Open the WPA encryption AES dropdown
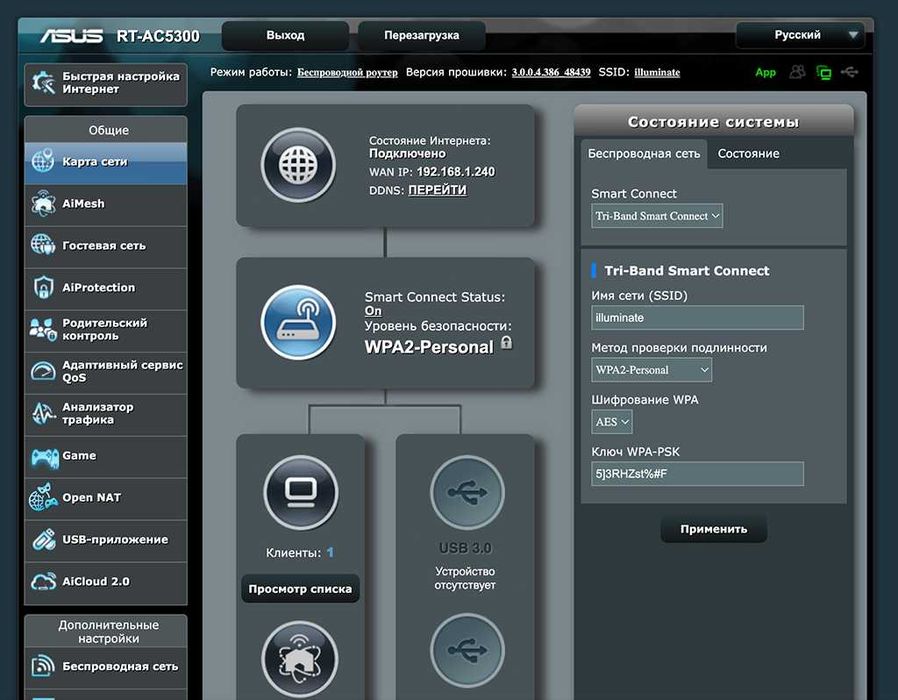898x700 pixels. pos(612,422)
